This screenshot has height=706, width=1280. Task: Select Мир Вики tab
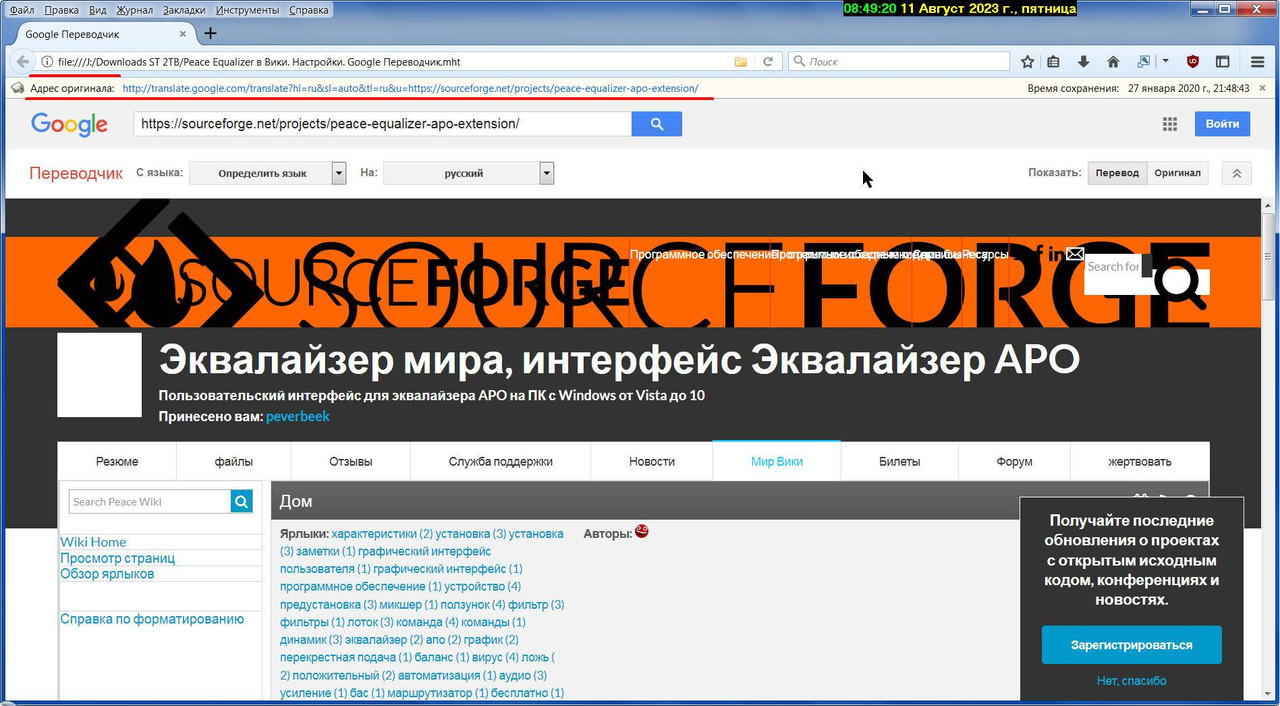(777, 461)
